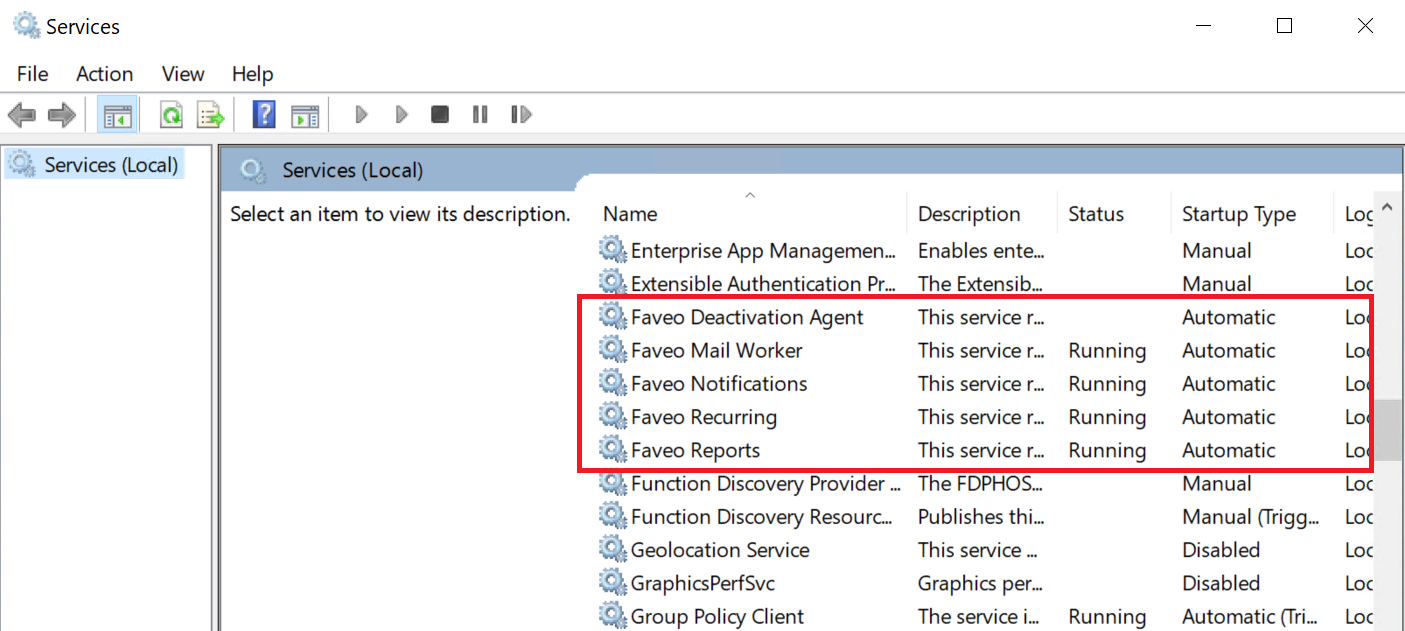Viewport: 1405px width, 631px height.
Task: Select the Faveo Notifications service name
Action: click(719, 383)
